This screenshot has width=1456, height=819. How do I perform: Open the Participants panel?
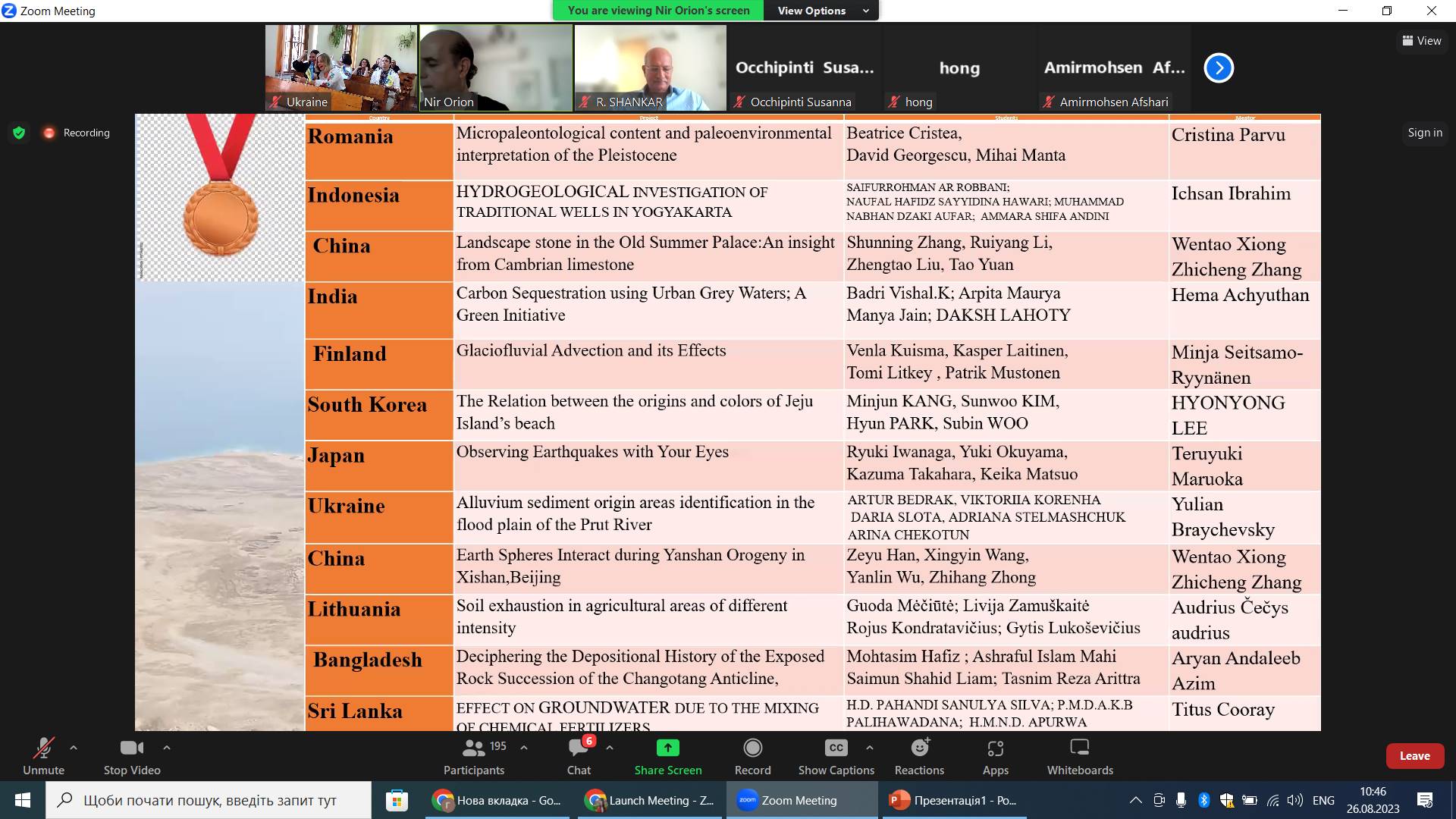(x=474, y=756)
